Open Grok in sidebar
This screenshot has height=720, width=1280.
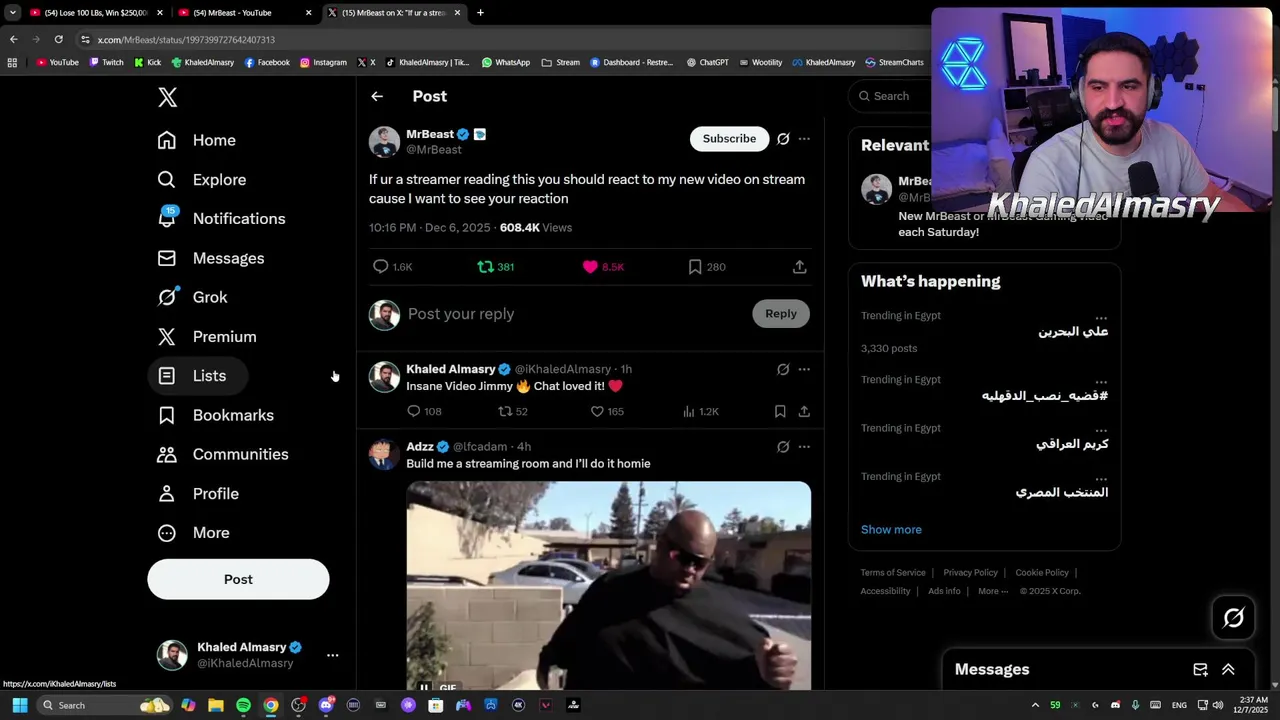(193, 297)
